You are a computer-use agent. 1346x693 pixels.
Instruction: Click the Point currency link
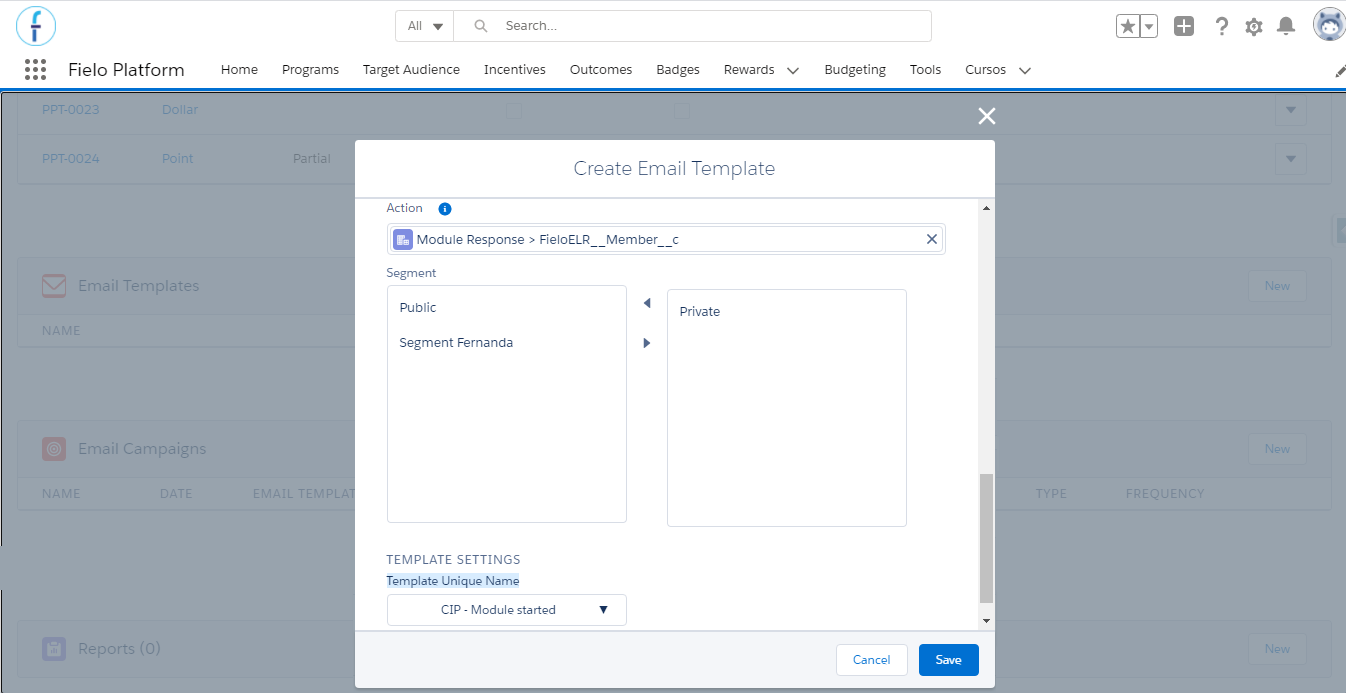[178, 159]
